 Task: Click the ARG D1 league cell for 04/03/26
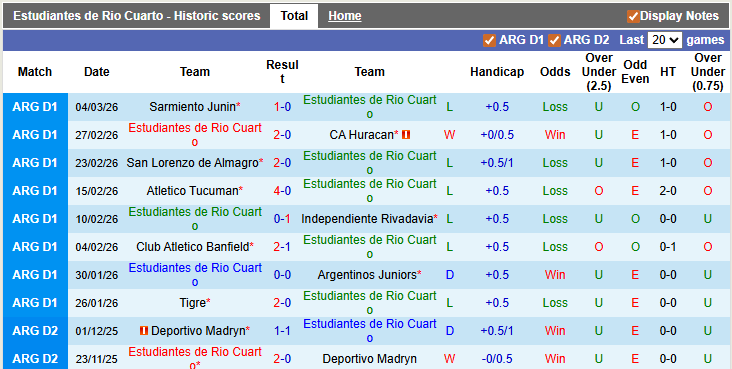(x=35, y=107)
